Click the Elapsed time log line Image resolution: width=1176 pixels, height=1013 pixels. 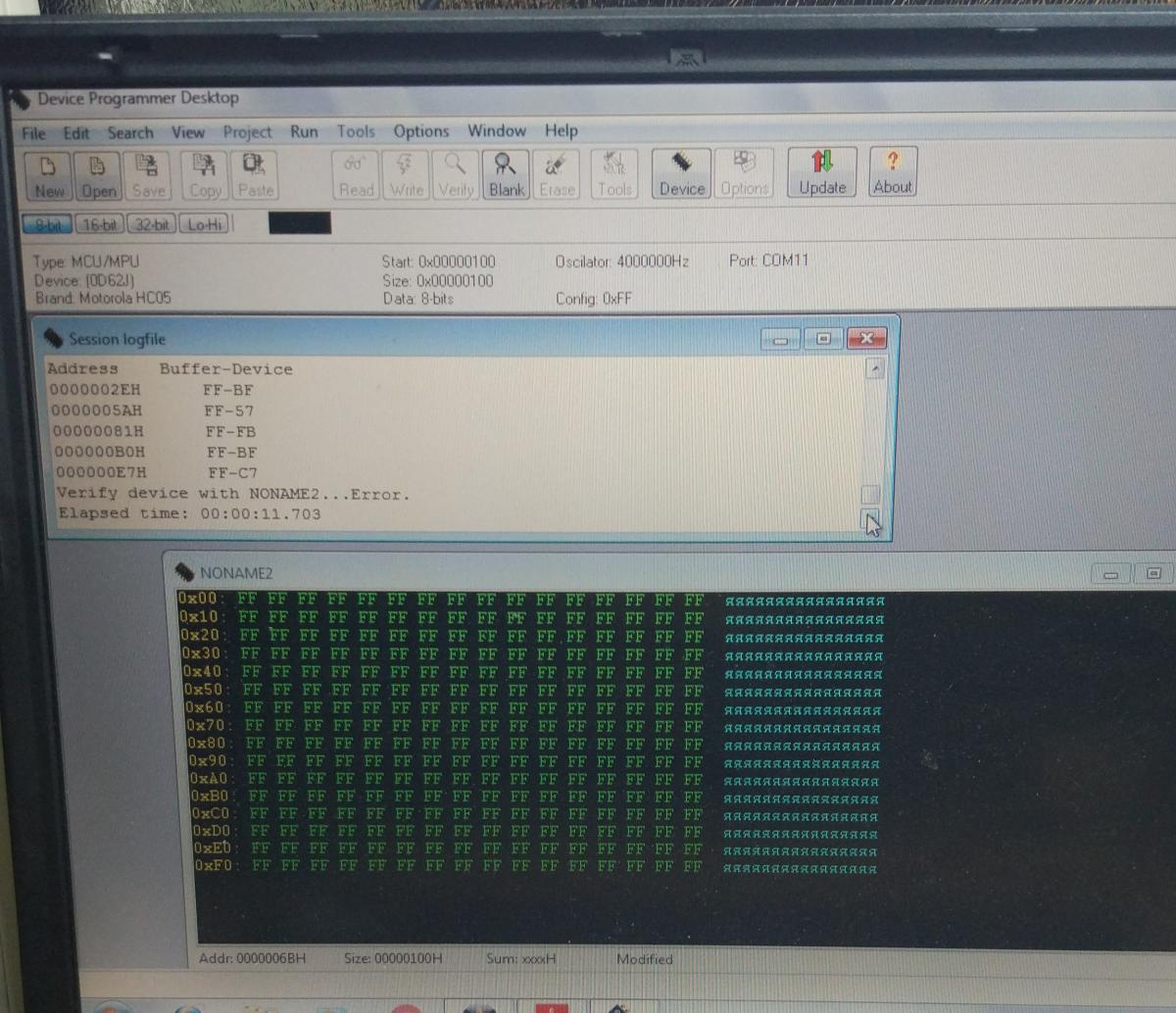point(189,513)
